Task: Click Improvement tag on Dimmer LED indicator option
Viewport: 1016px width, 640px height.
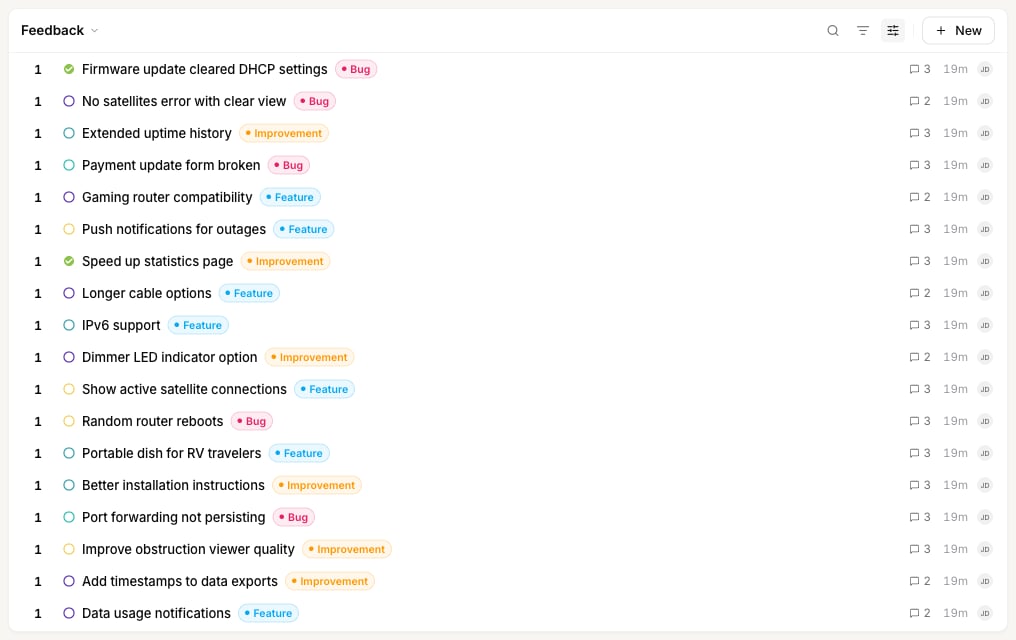Action: pos(309,358)
